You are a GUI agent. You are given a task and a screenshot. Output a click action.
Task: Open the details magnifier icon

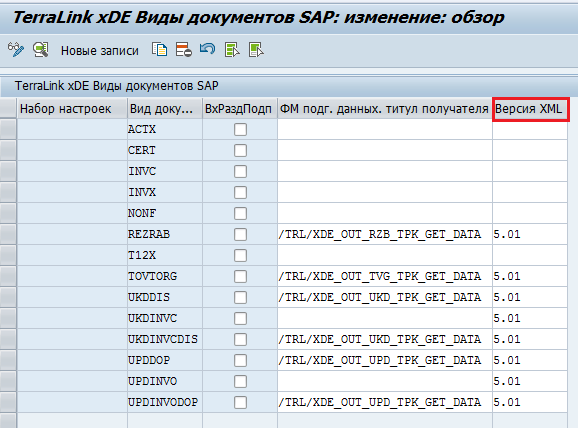[x=41, y=50]
